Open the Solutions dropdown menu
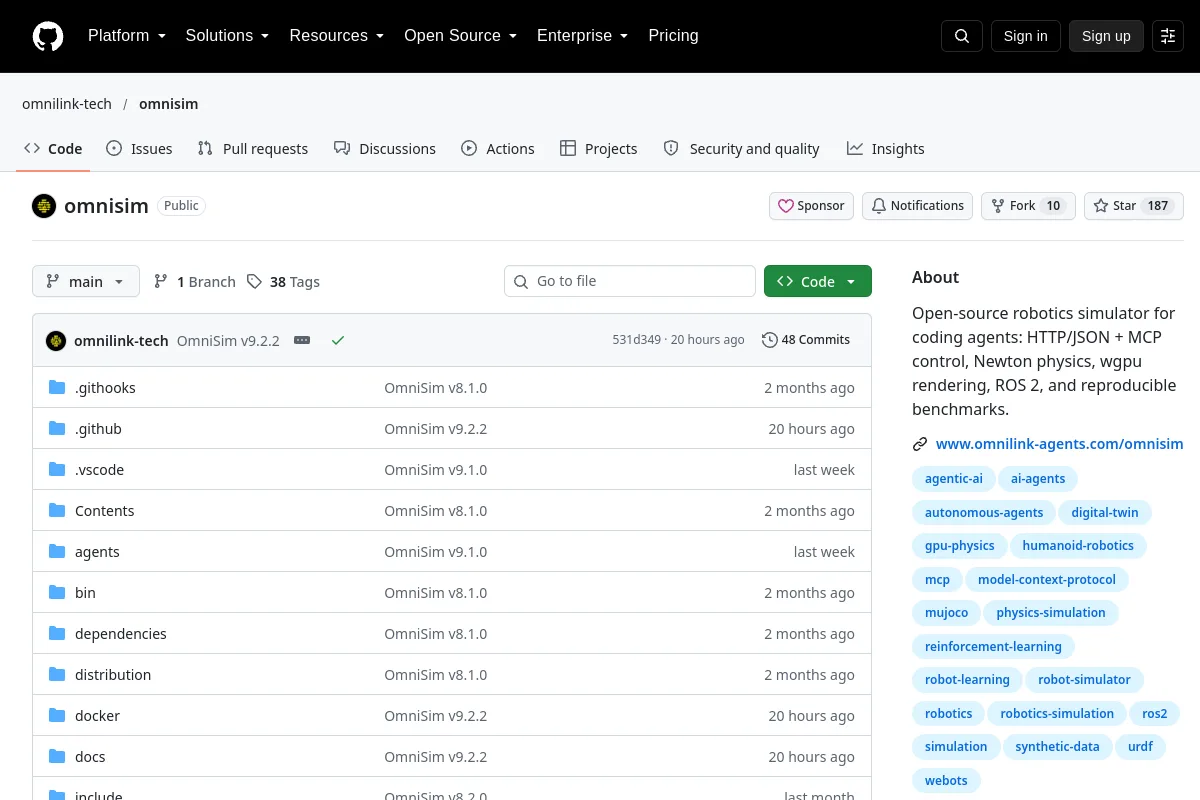Image resolution: width=1200 pixels, height=800 pixels. click(227, 36)
